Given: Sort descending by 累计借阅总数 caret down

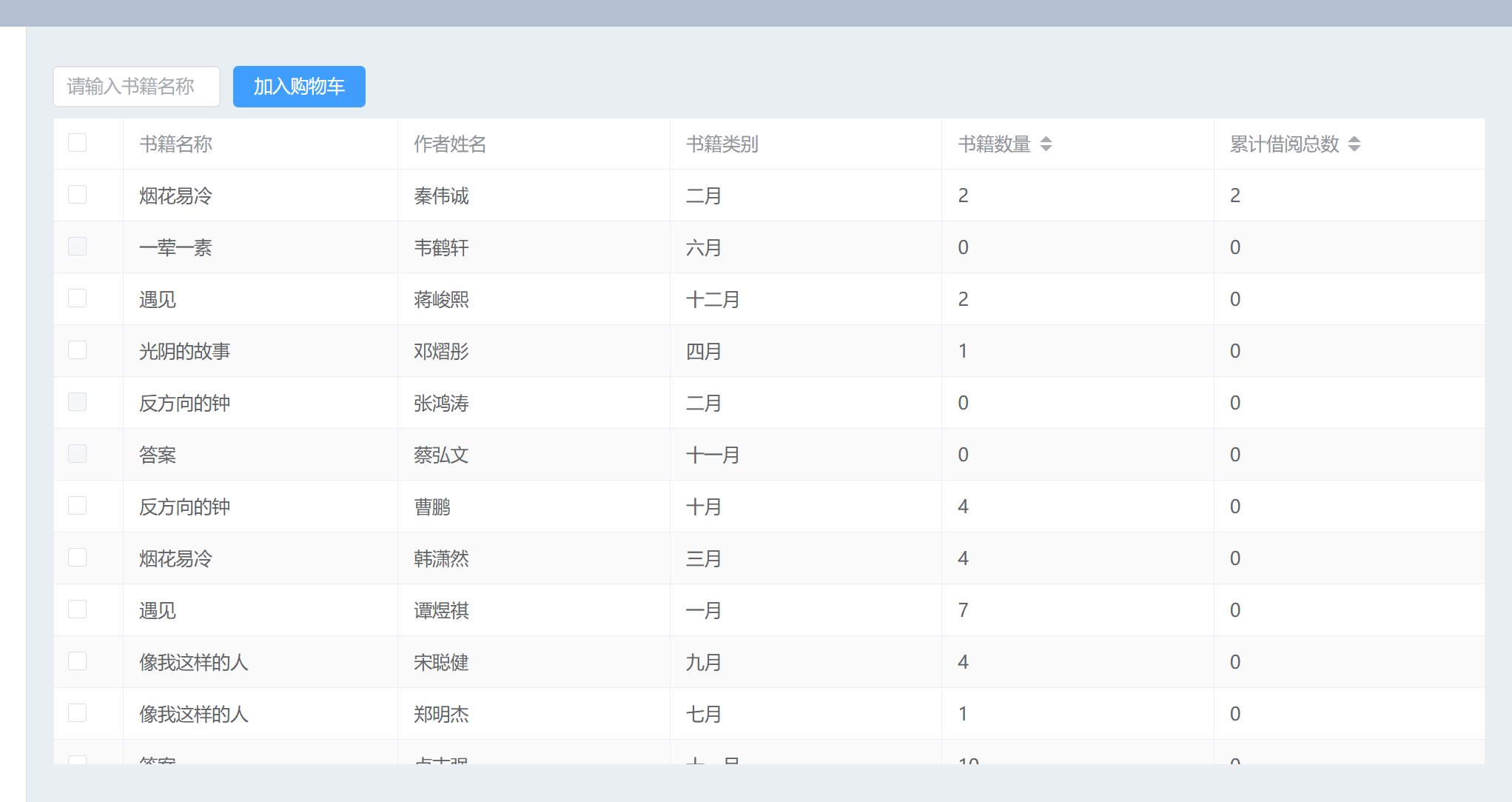Looking at the screenshot, I should click(x=1354, y=148).
